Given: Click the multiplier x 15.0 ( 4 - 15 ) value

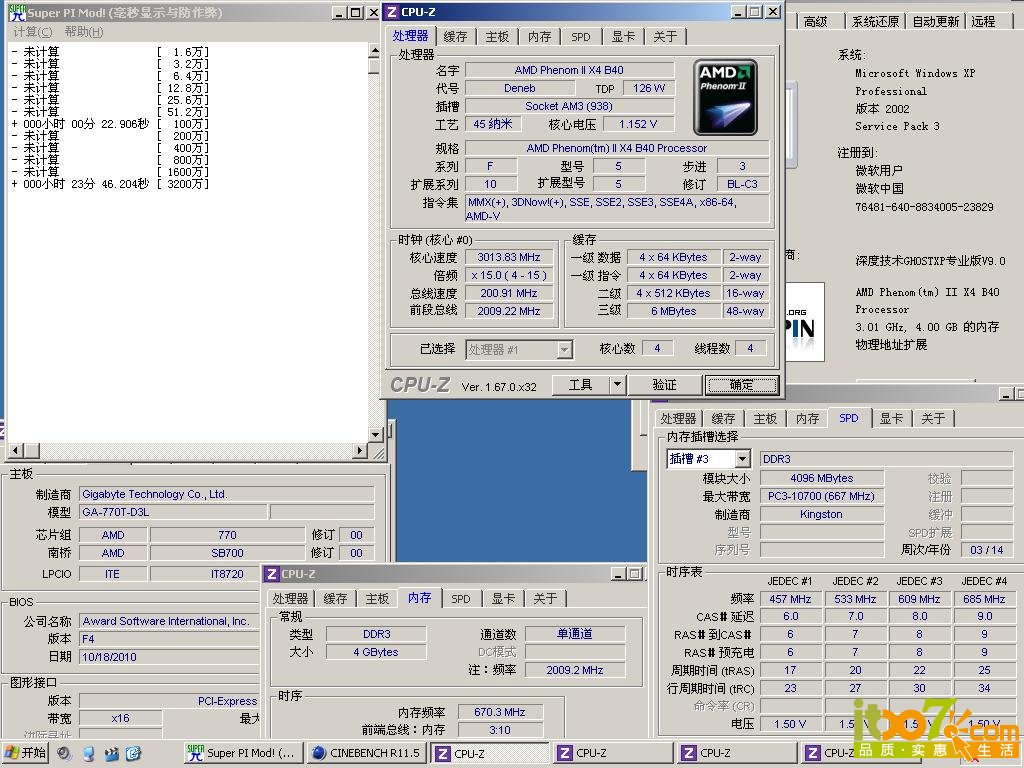Looking at the screenshot, I should 509,276.
